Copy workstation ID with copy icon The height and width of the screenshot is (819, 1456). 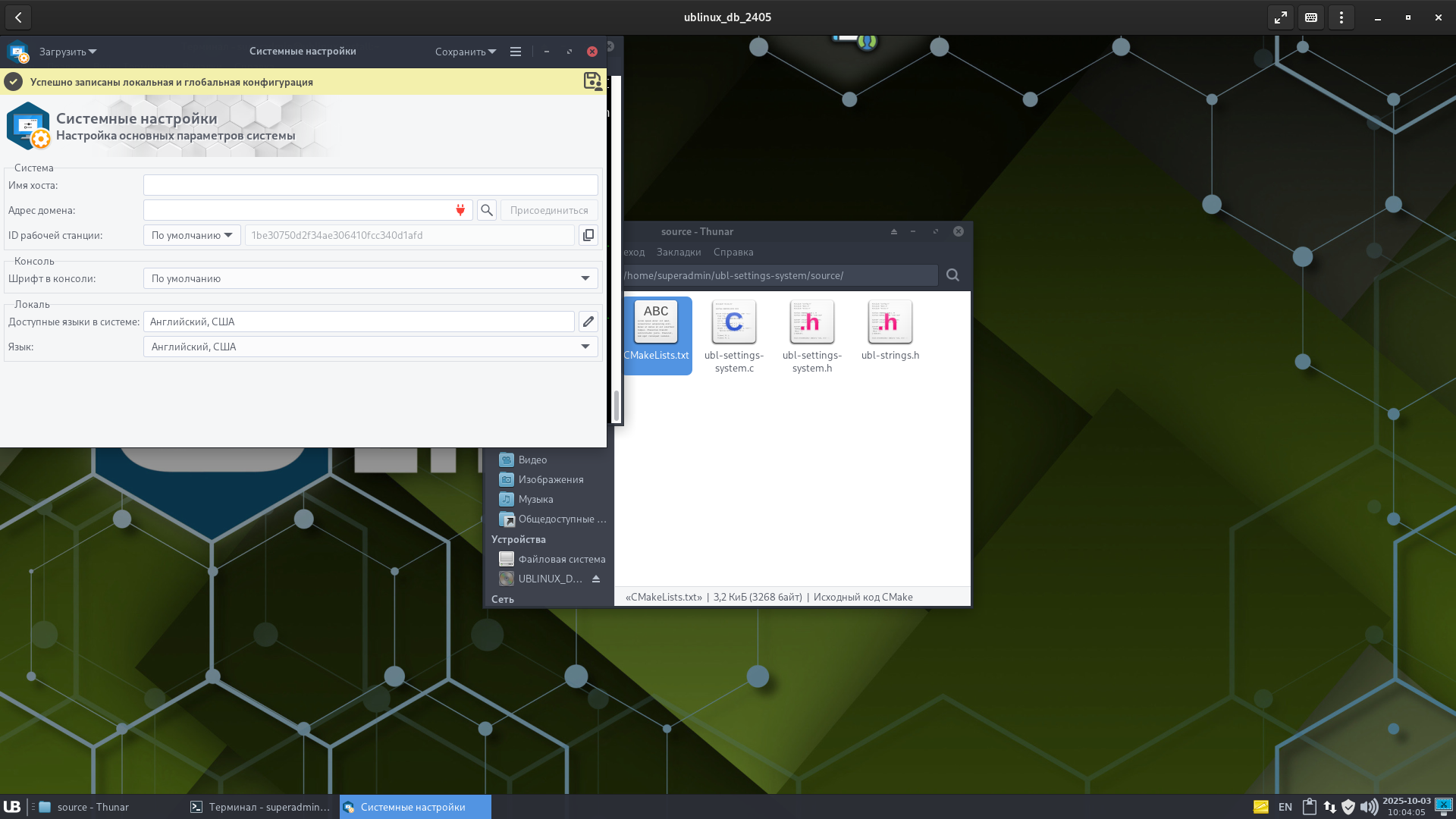pyautogui.click(x=588, y=235)
